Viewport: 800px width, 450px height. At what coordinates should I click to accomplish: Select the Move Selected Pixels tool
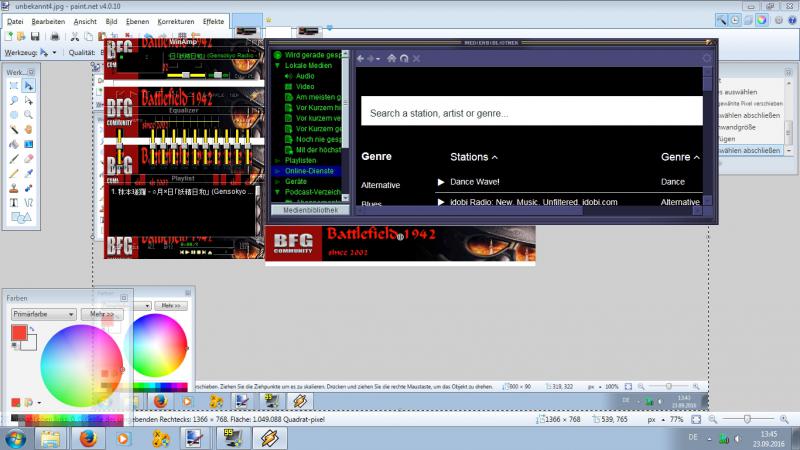pyautogui.click(x=29, y=86)
